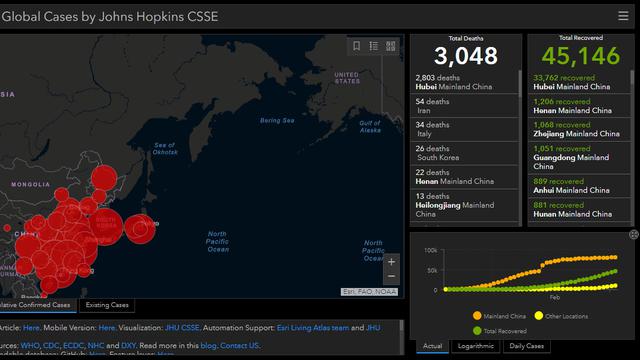Viewport: 640px width, 360px height.
Task: Toggle Mainland China orange legend swatch
Action: pyautogui.click(x=477, y=316)
